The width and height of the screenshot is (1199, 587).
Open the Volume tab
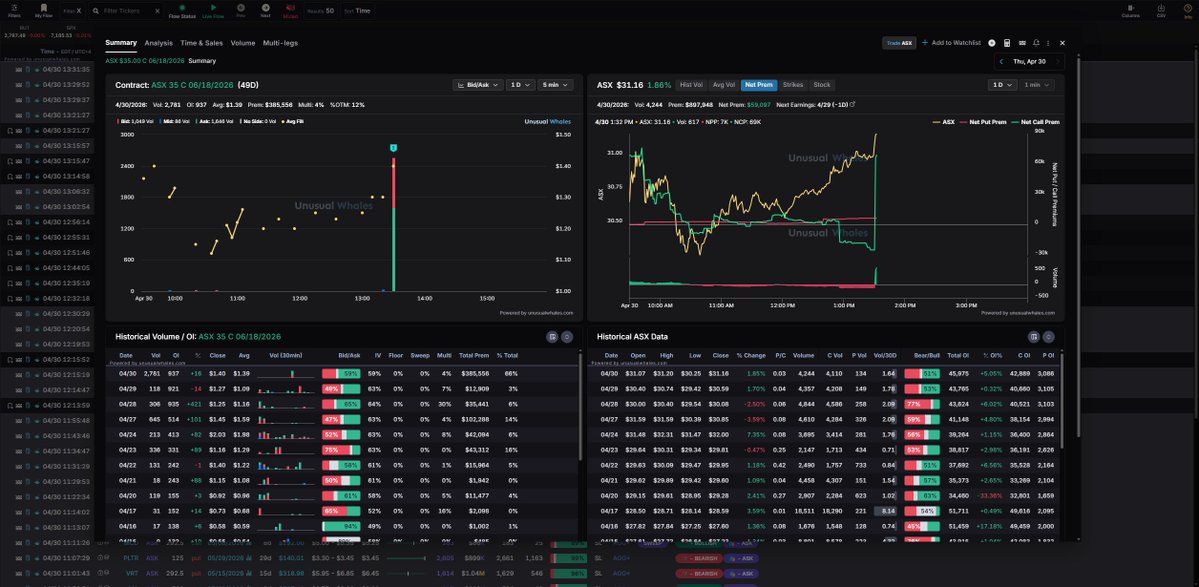tap(243, 43)
